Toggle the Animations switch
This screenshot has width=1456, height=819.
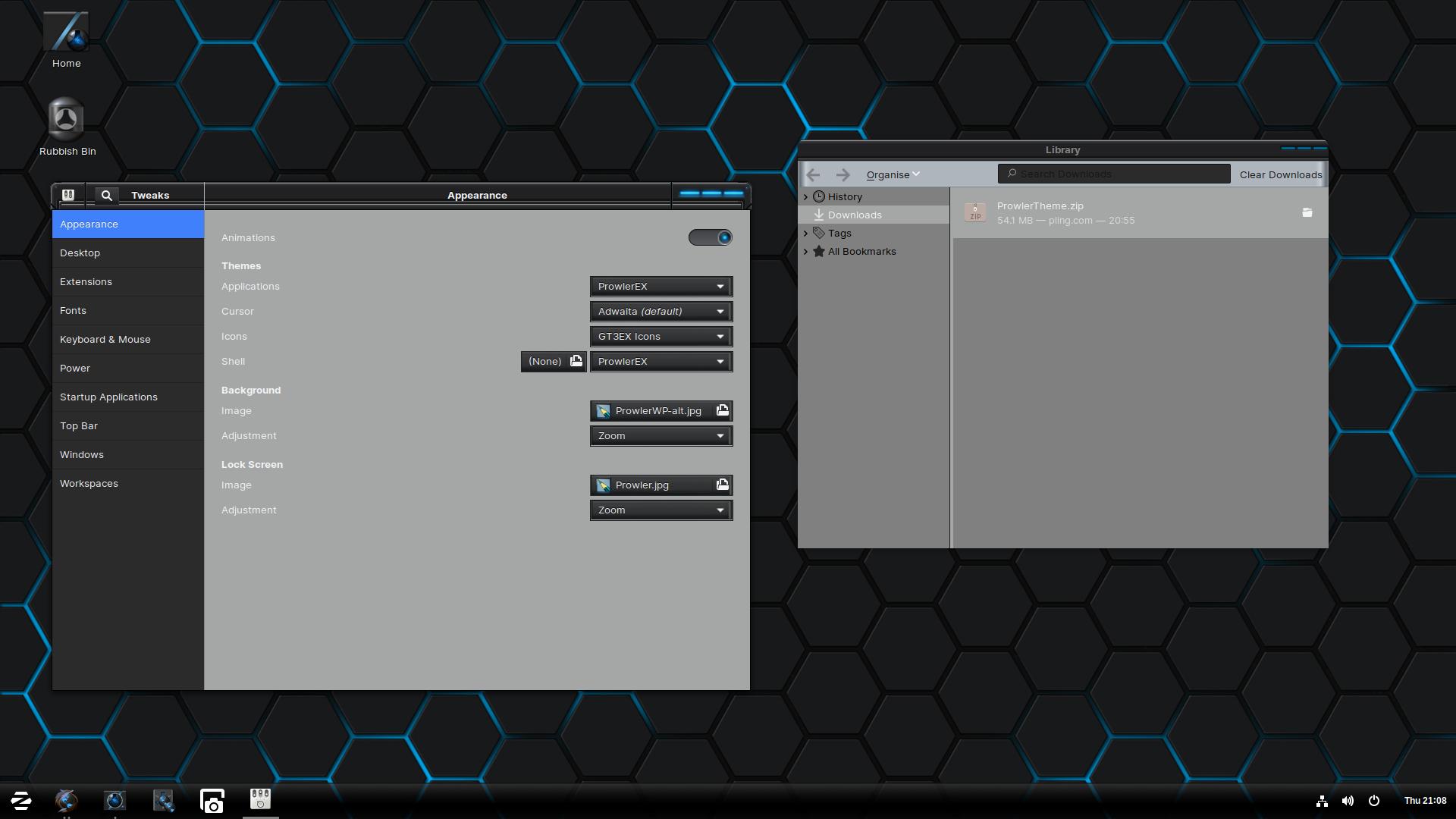(710, 238)
